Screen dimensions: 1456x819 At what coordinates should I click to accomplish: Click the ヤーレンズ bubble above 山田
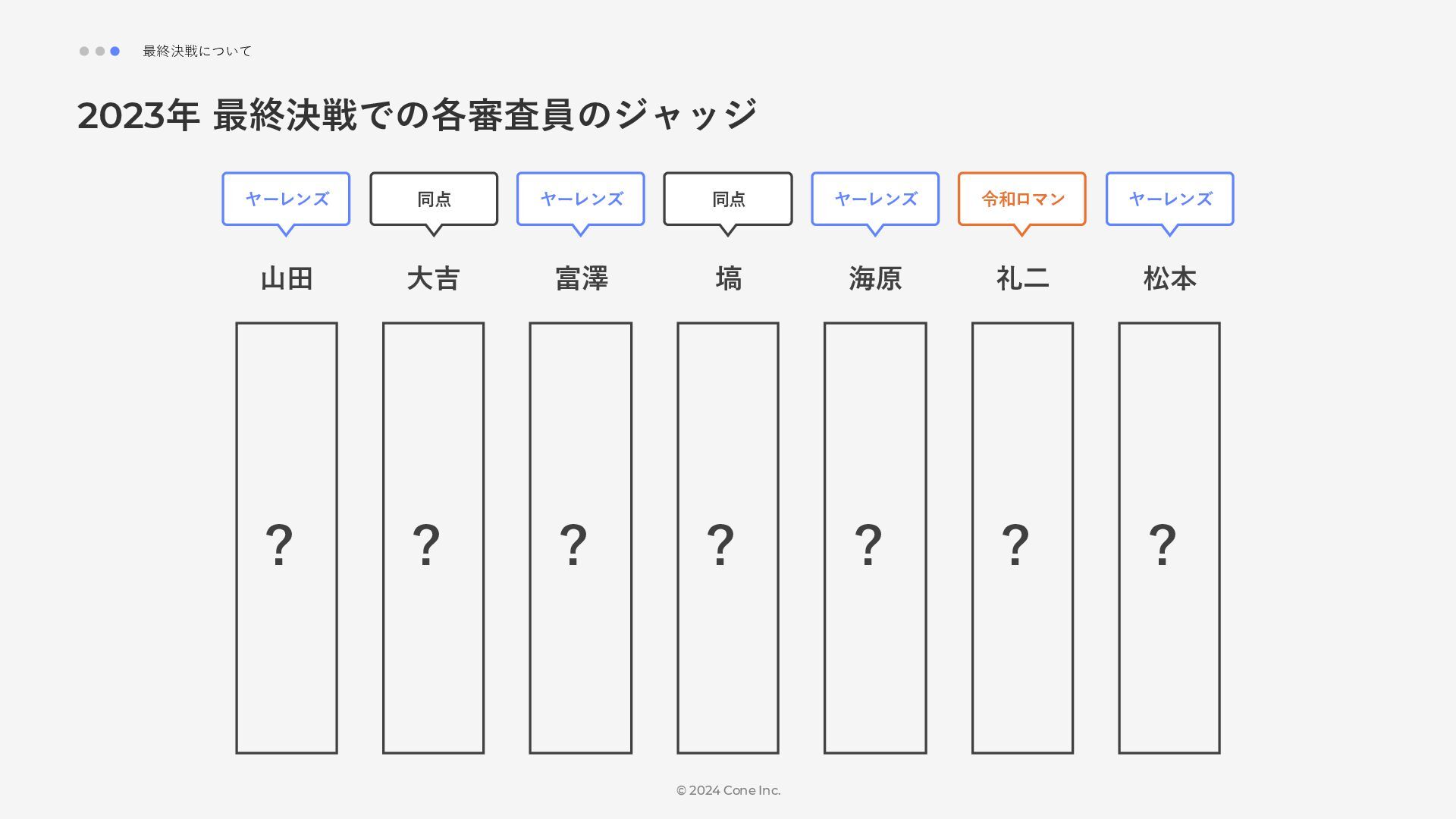[x=286, y=199]
